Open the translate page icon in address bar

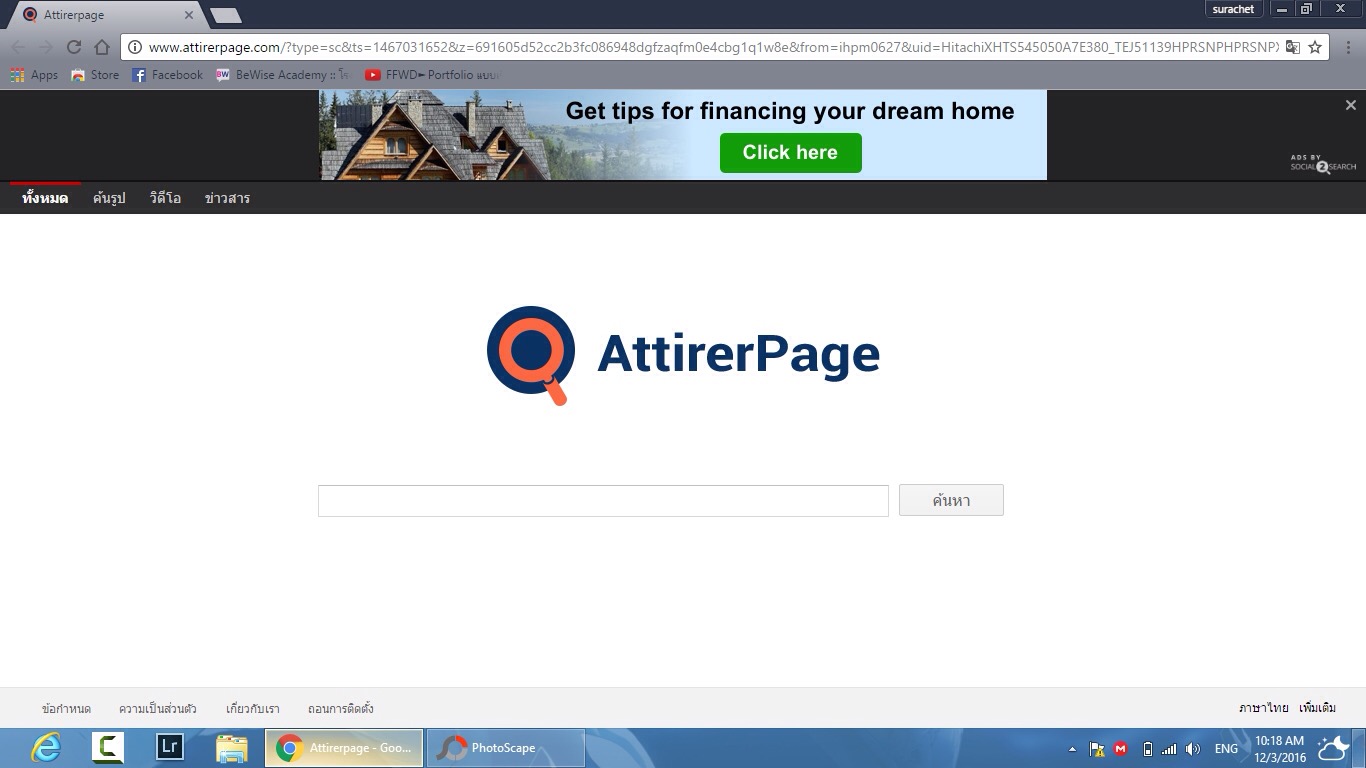tap(1293, 47)
